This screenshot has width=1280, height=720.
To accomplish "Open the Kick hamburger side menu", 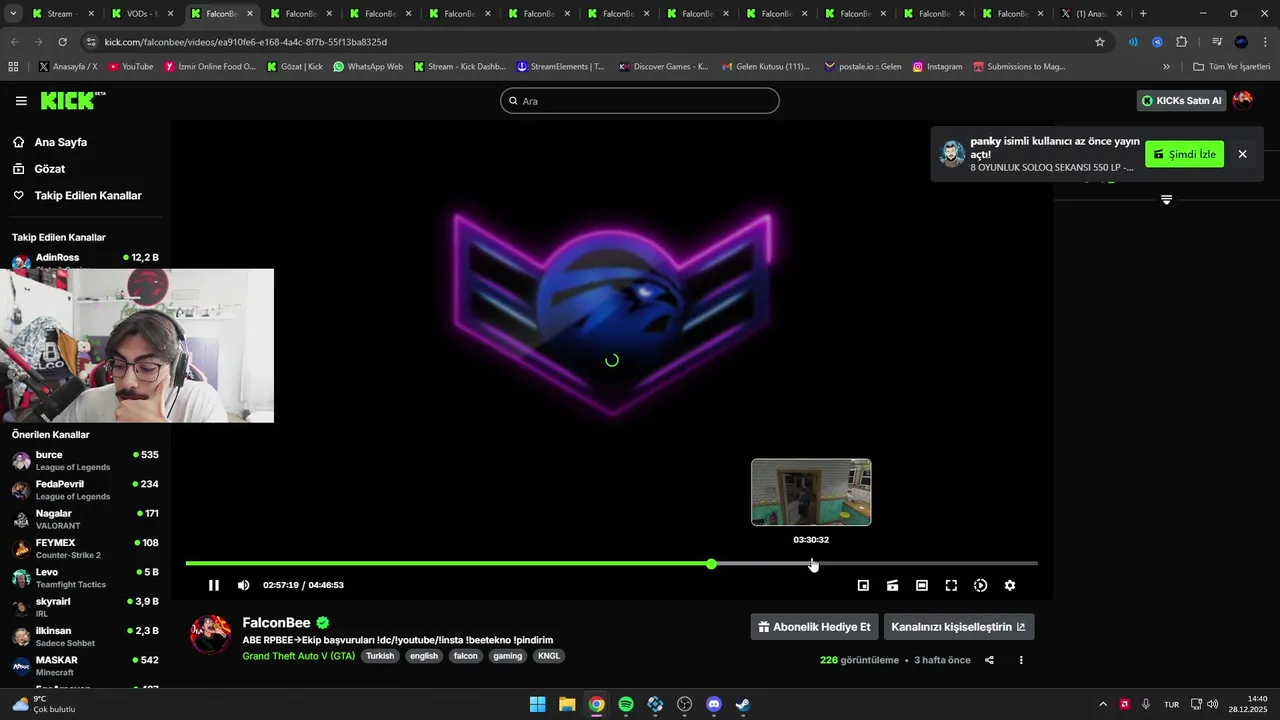I will [21, 100].
